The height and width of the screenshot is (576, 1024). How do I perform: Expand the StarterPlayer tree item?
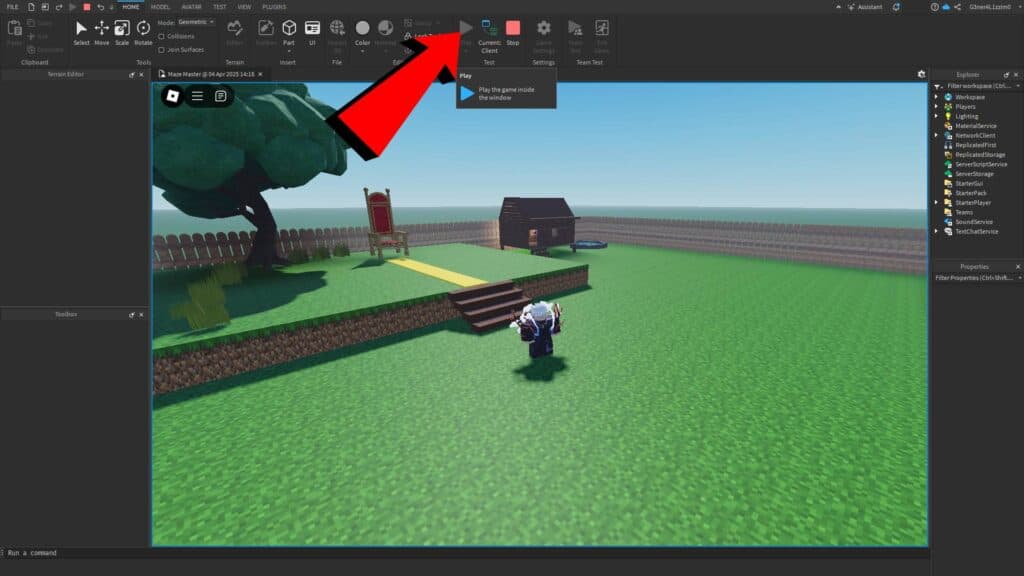point(935,203)
